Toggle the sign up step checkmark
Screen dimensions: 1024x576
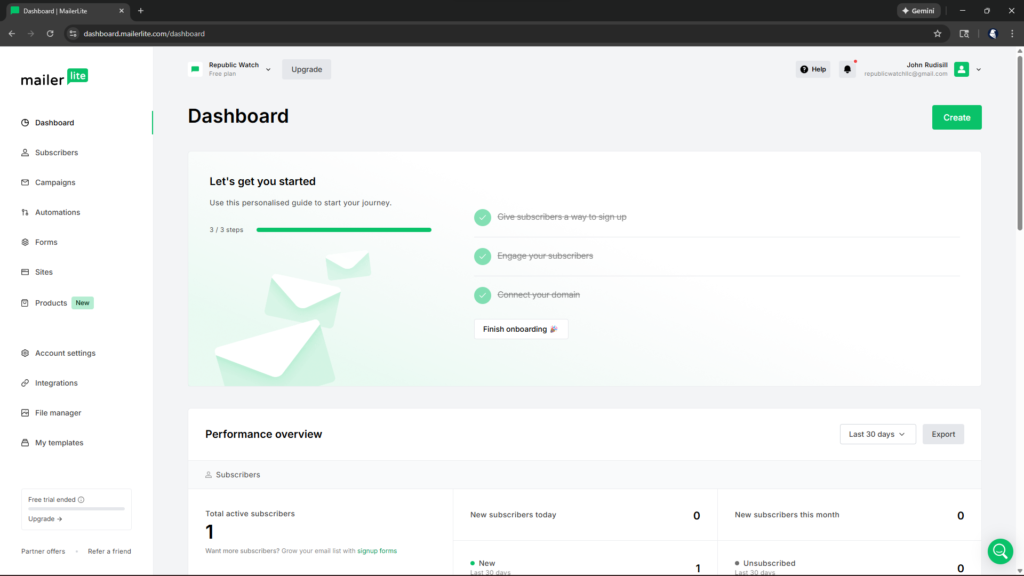483,217
